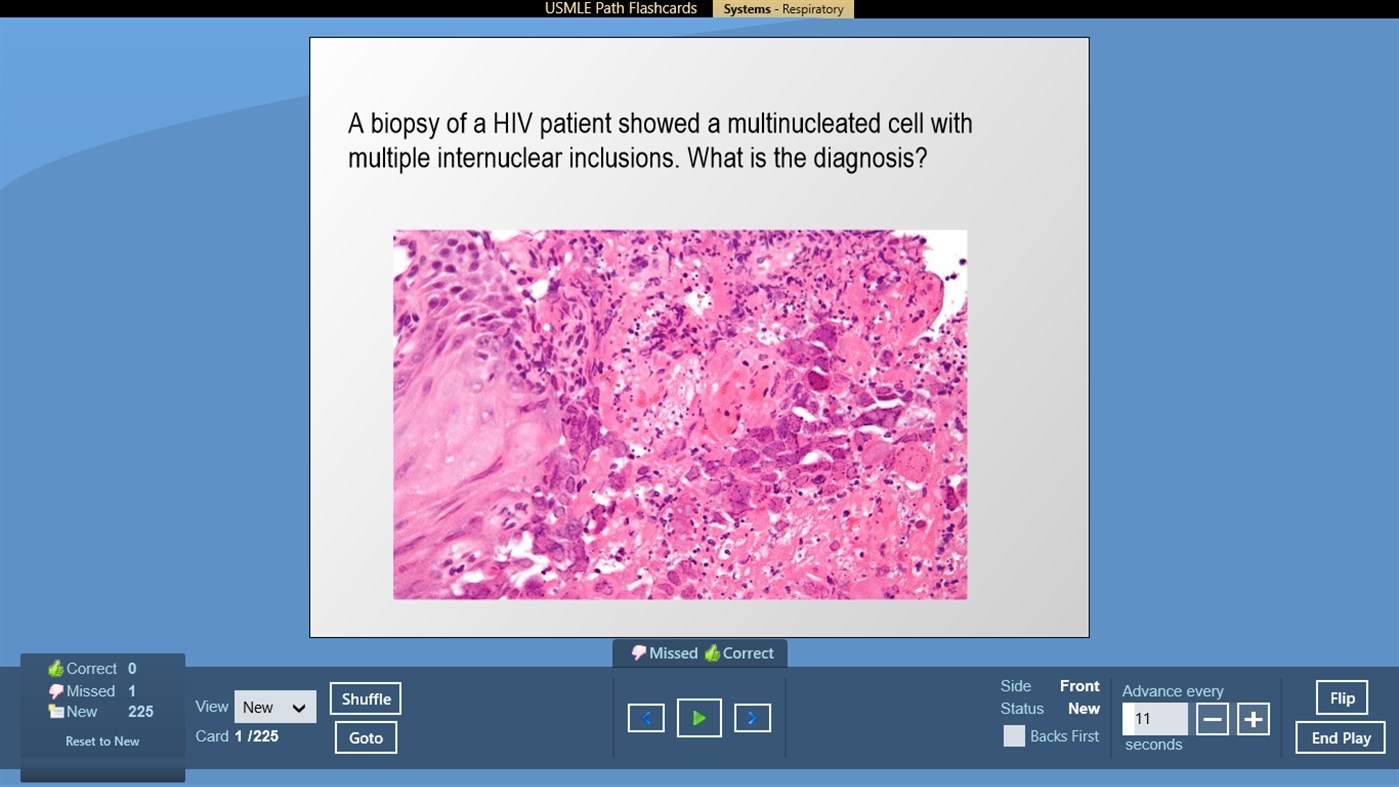Viewport: 1399px width, 787px height.
Task: Mark the card missed with thumbs-down icon
Action: [664, 652]
